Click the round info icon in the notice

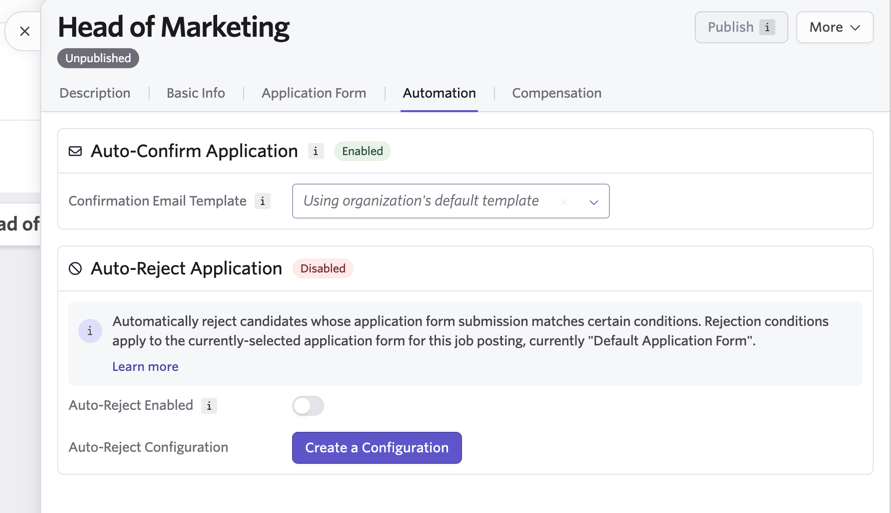pyautogui.click(x=90, y=331)
